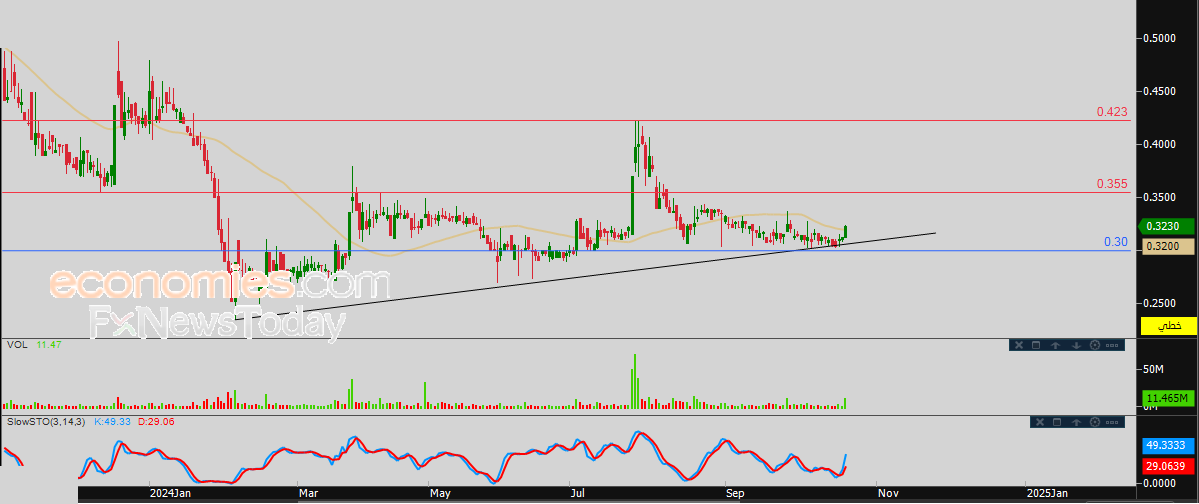Viewport: 1199px width, 504px height.
Task: Maximize the VOL indicator pane
Action: tap(1036, 345)
